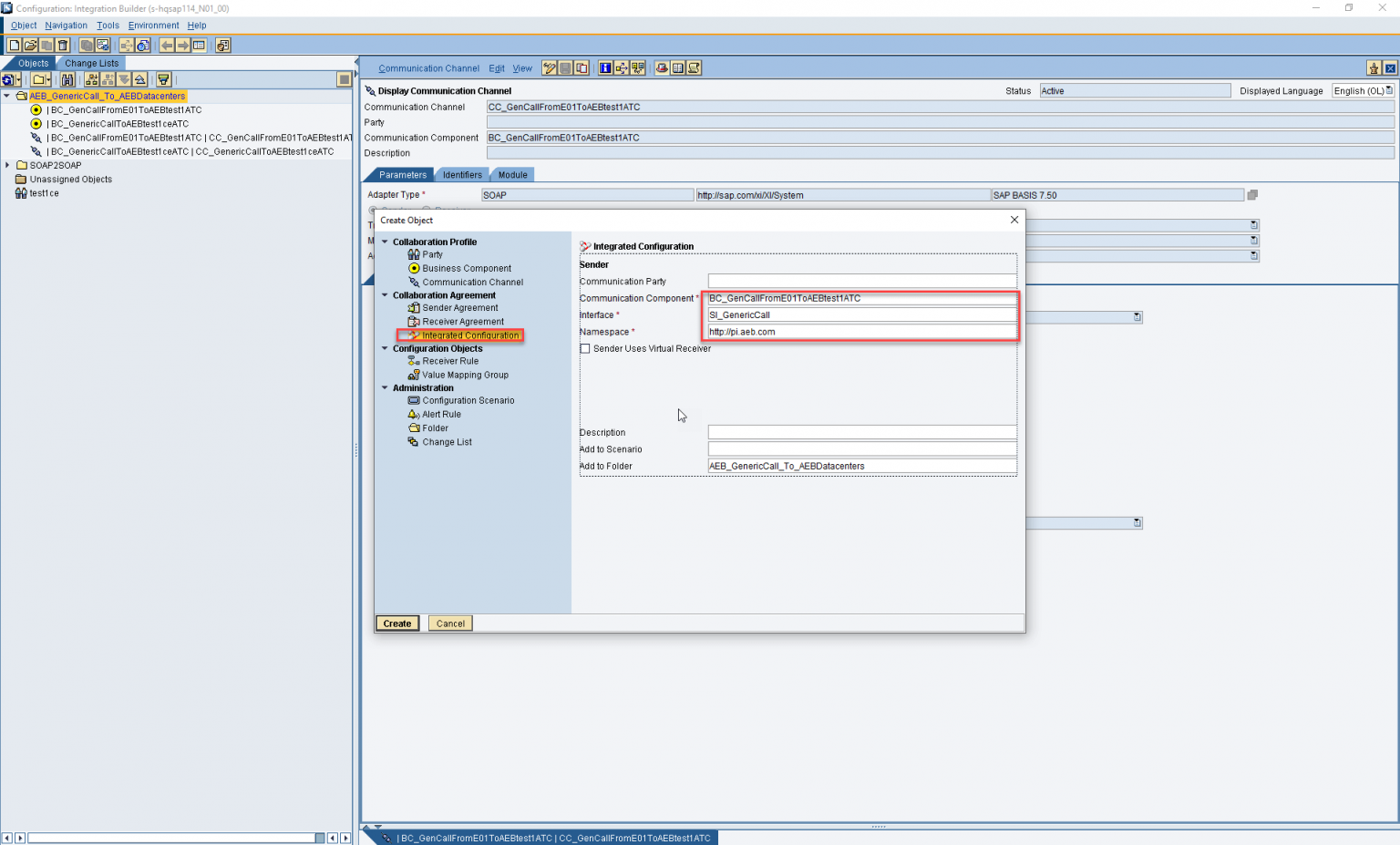Expand the SOAP2SOAP folder in the object tree
The image size is (1400, 845).
(x=9, y=165)
